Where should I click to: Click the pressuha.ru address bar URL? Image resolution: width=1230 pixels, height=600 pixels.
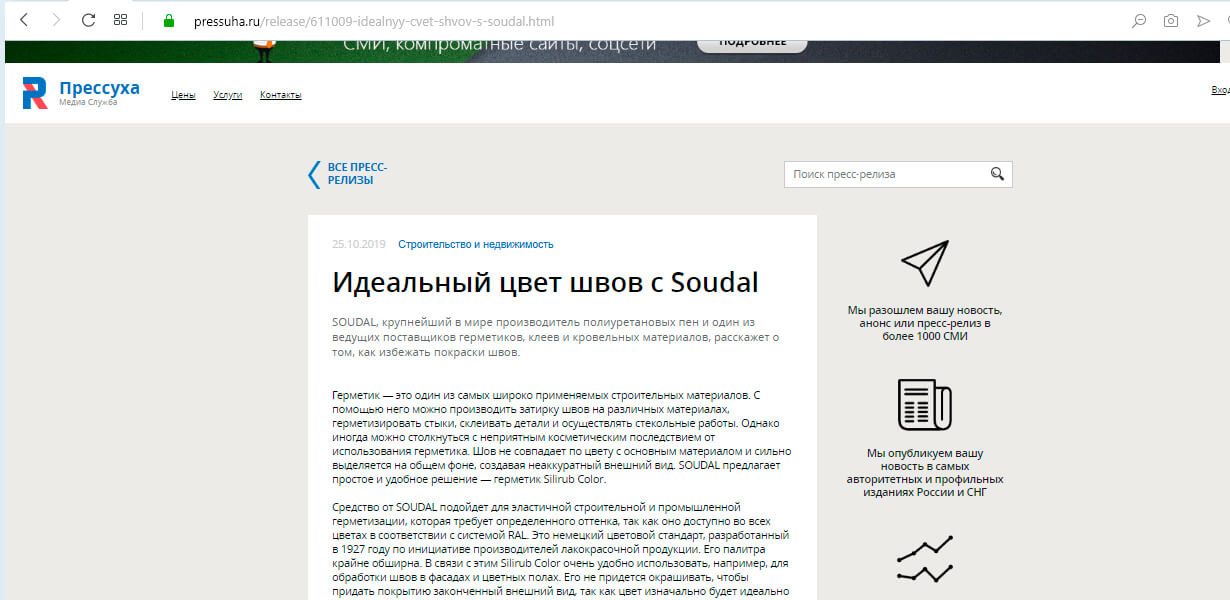click(x=373, y=21)
